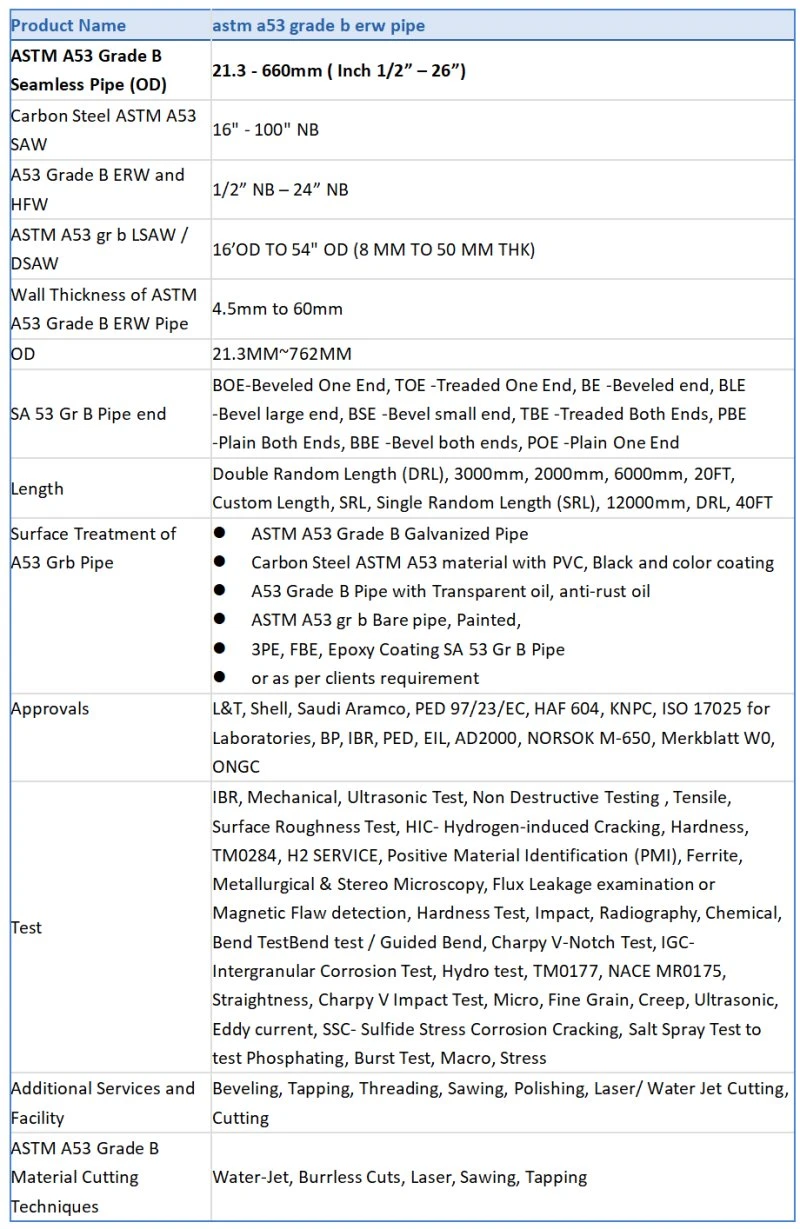800x1229 pixels.
Task: Click the pipe end types text starting 'BOE-Beveled One End'
Action: click(479, 414)
